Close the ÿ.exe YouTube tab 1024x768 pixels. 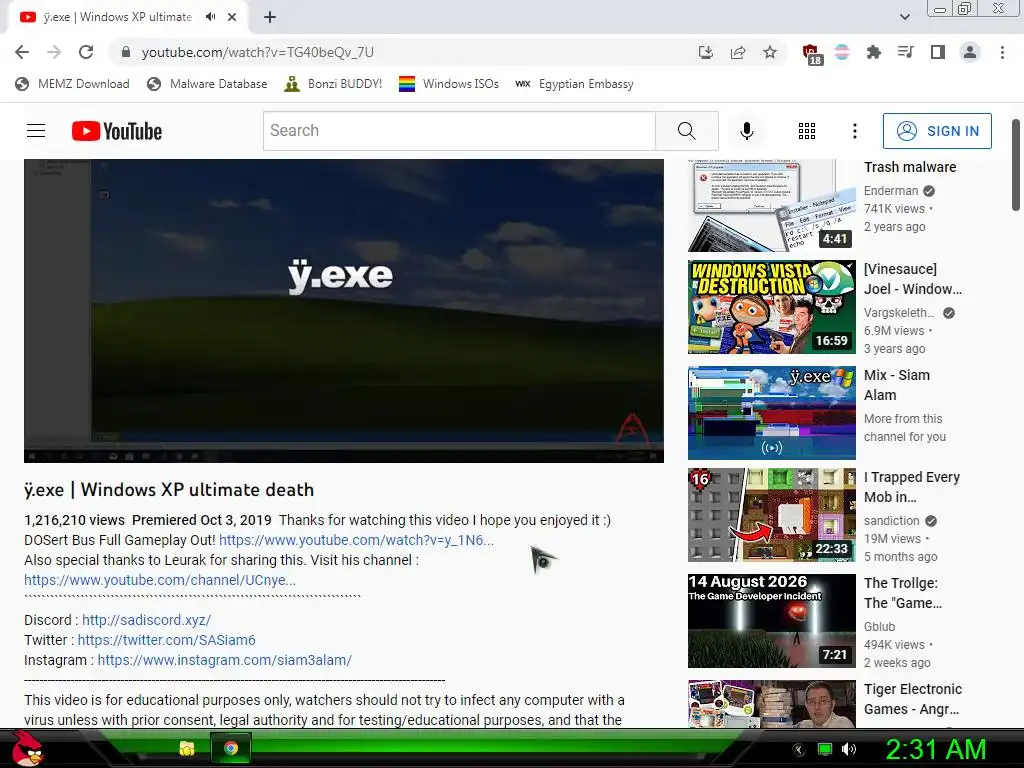[x=232, y=17]
